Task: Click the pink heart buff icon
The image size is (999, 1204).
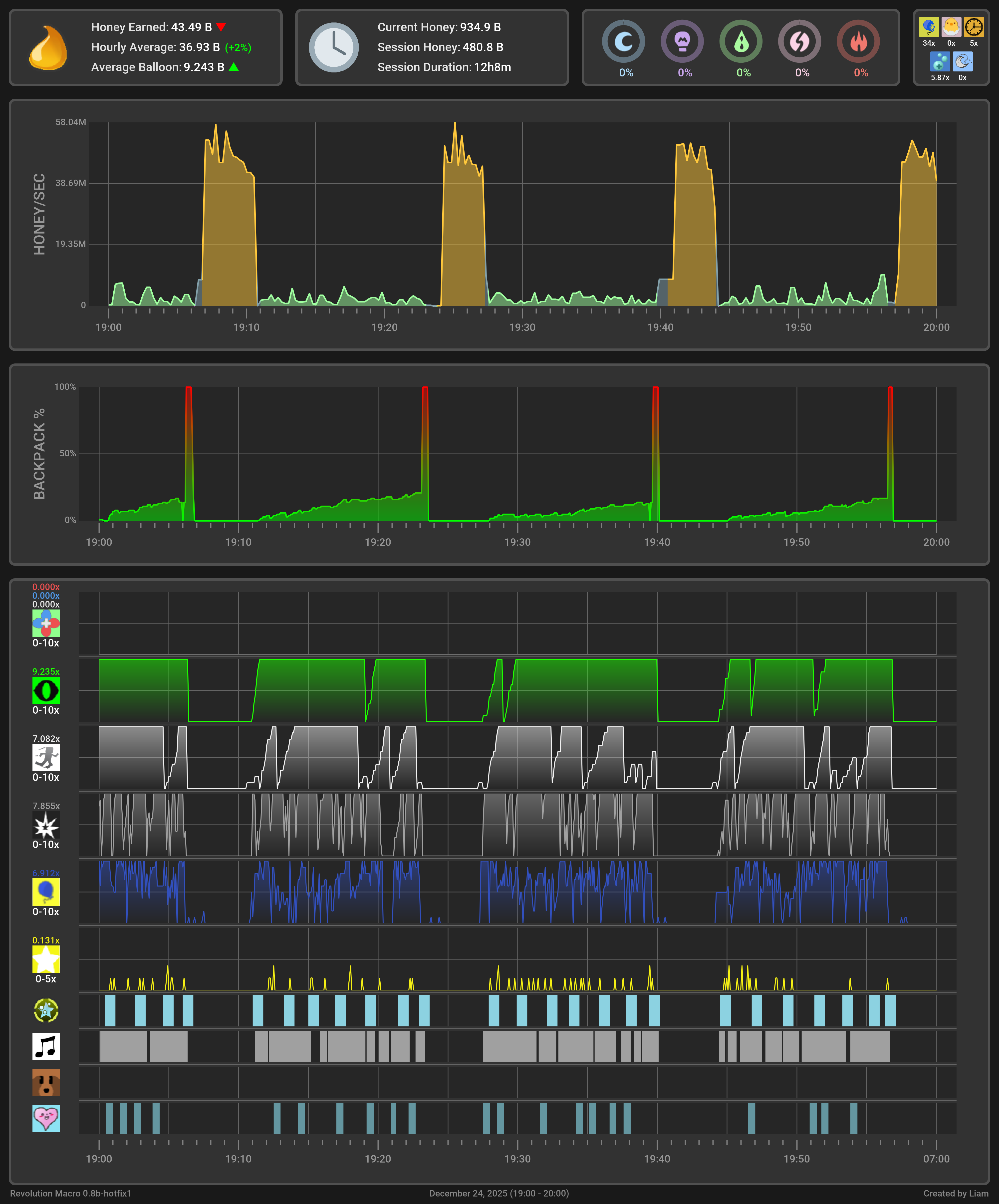Action: [46, 1118]
